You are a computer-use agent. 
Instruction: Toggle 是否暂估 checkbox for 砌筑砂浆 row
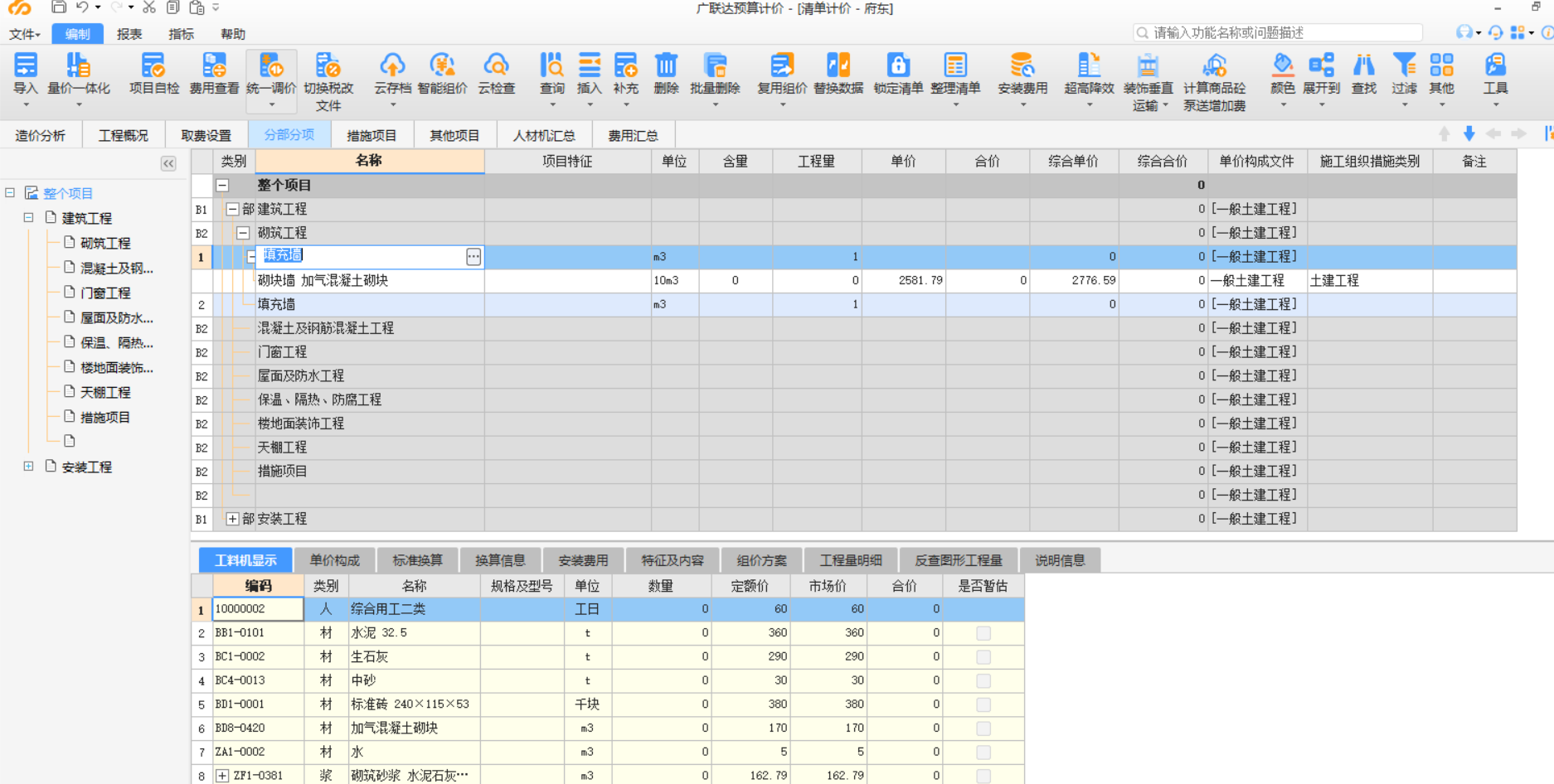coord(983,777)
